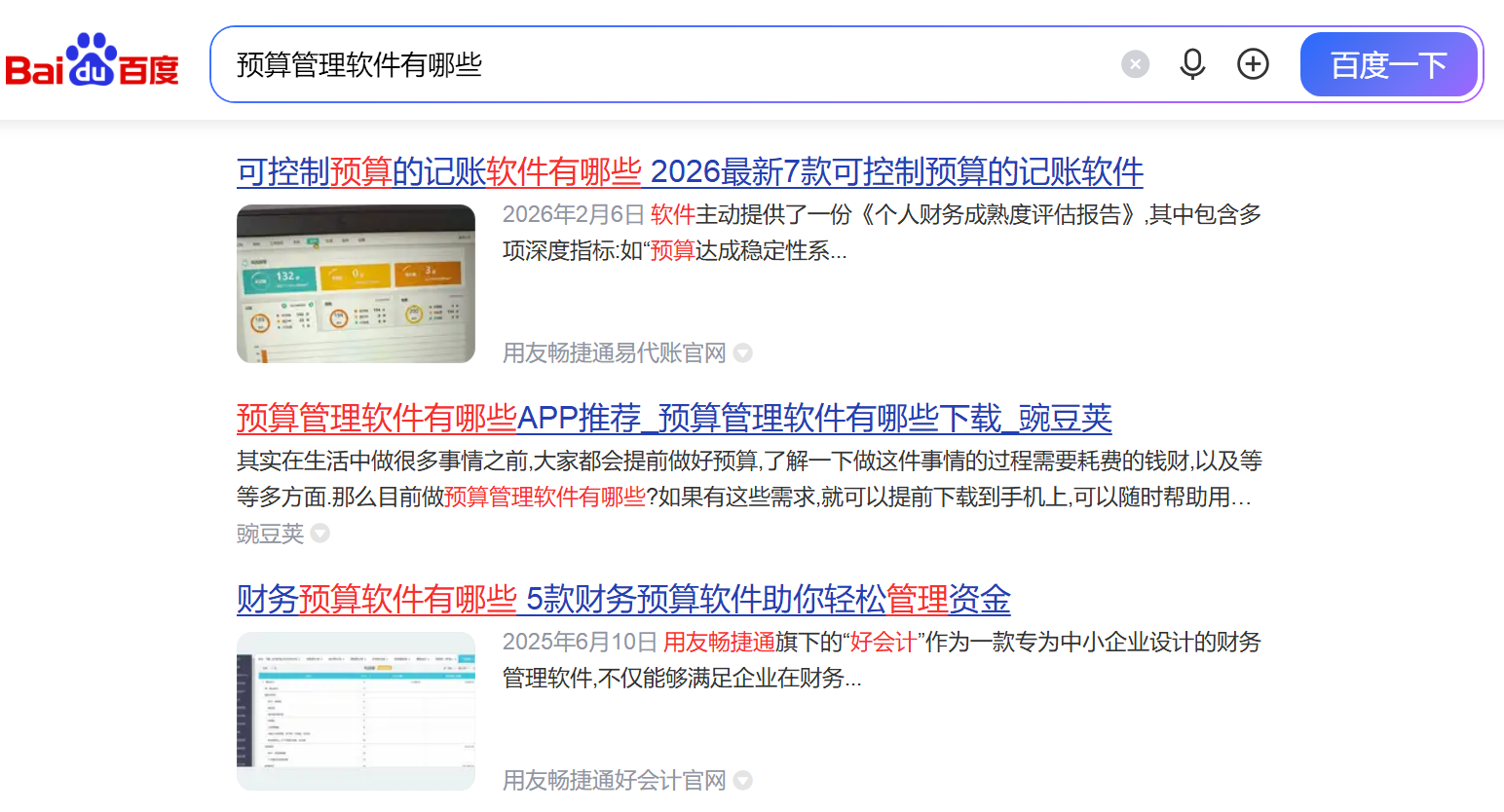
Task: Open the plus icon in search bar
Action: [x=1253, y=64]
